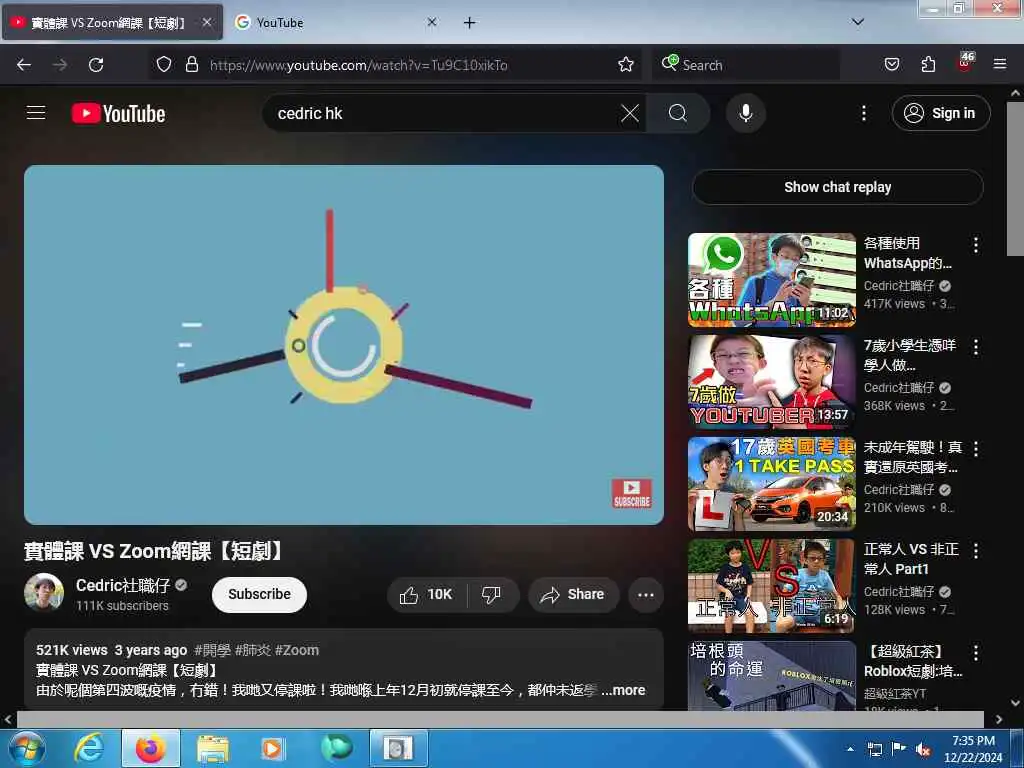This screenshot has height=768, width=1024.
Task: Open the Windows Start button
Action: 26,748
